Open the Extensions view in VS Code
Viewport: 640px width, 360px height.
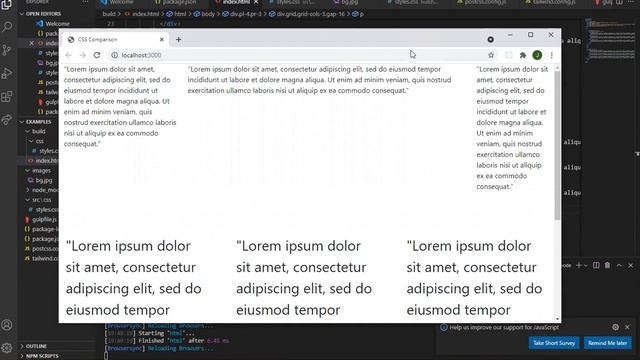click(7, 97)
